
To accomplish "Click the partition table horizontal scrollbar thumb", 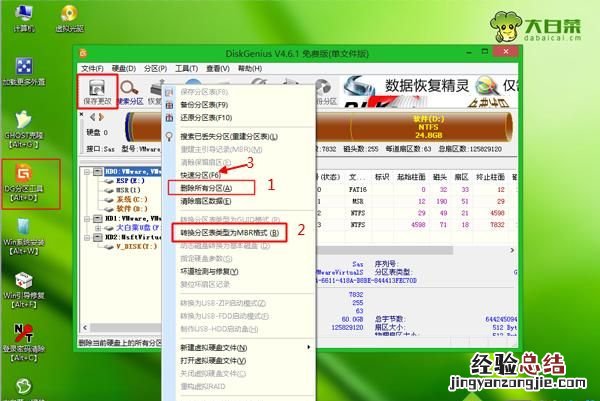I will (x=385, y=250).
